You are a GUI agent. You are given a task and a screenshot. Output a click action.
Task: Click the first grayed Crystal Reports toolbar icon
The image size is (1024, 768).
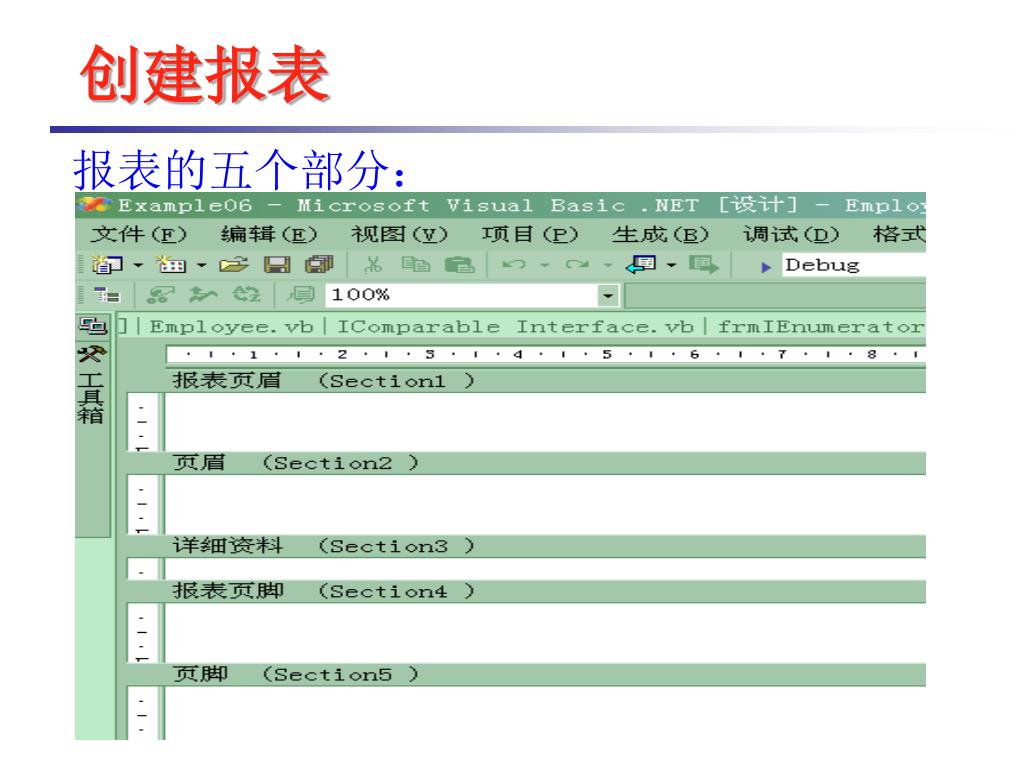[161, 295]
